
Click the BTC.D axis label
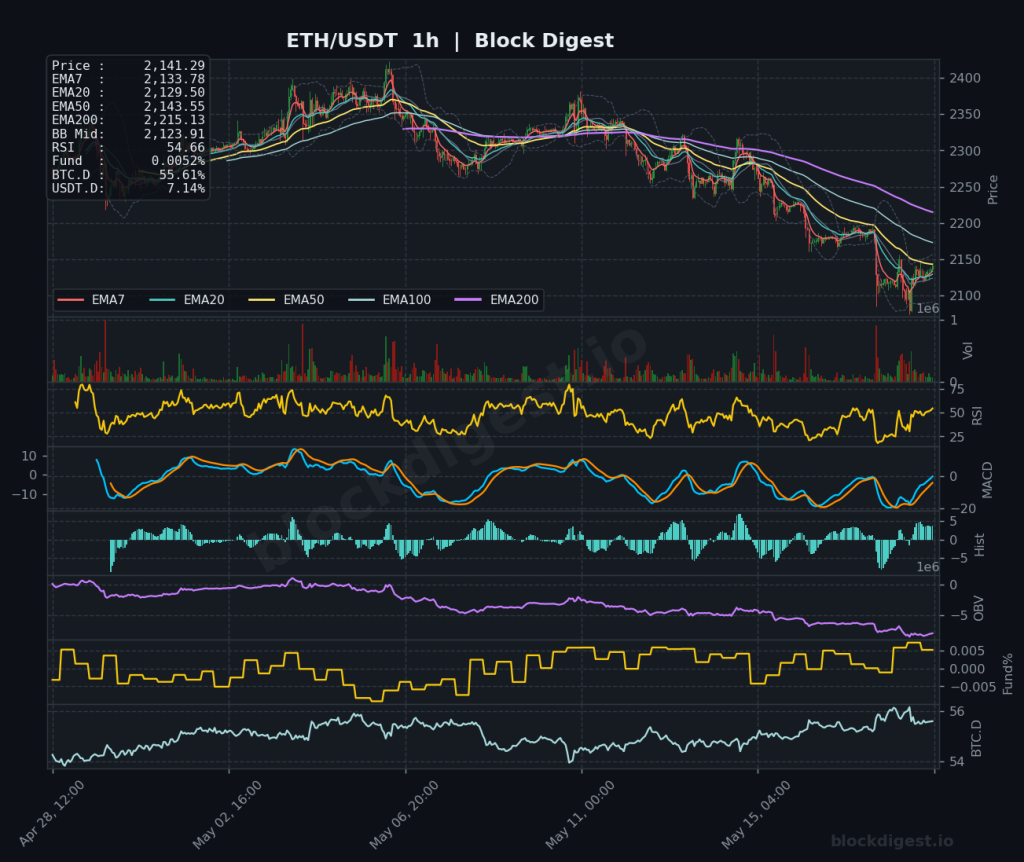(x=976, y=739)
